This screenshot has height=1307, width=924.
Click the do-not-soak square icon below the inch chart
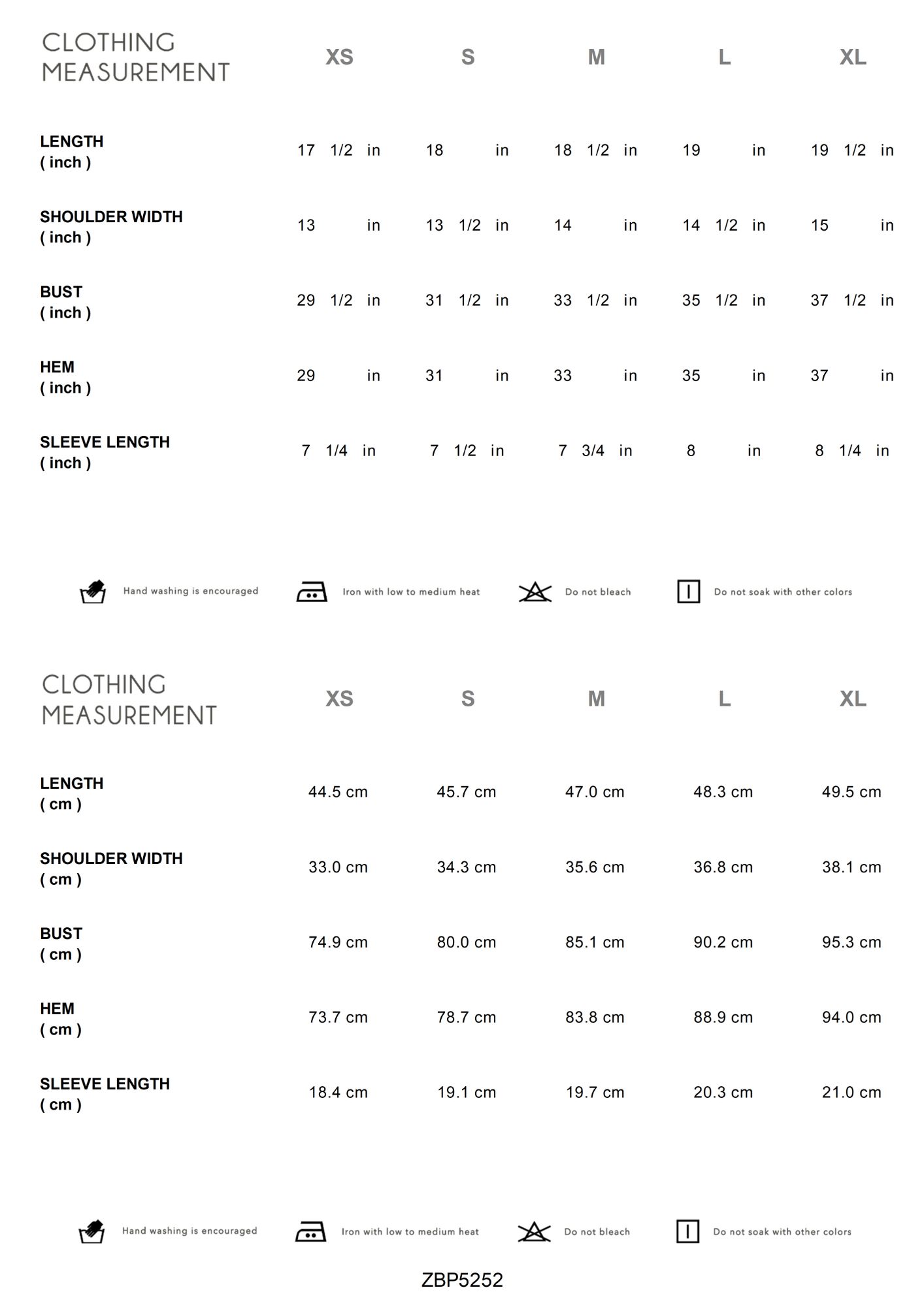pos(688,591)
